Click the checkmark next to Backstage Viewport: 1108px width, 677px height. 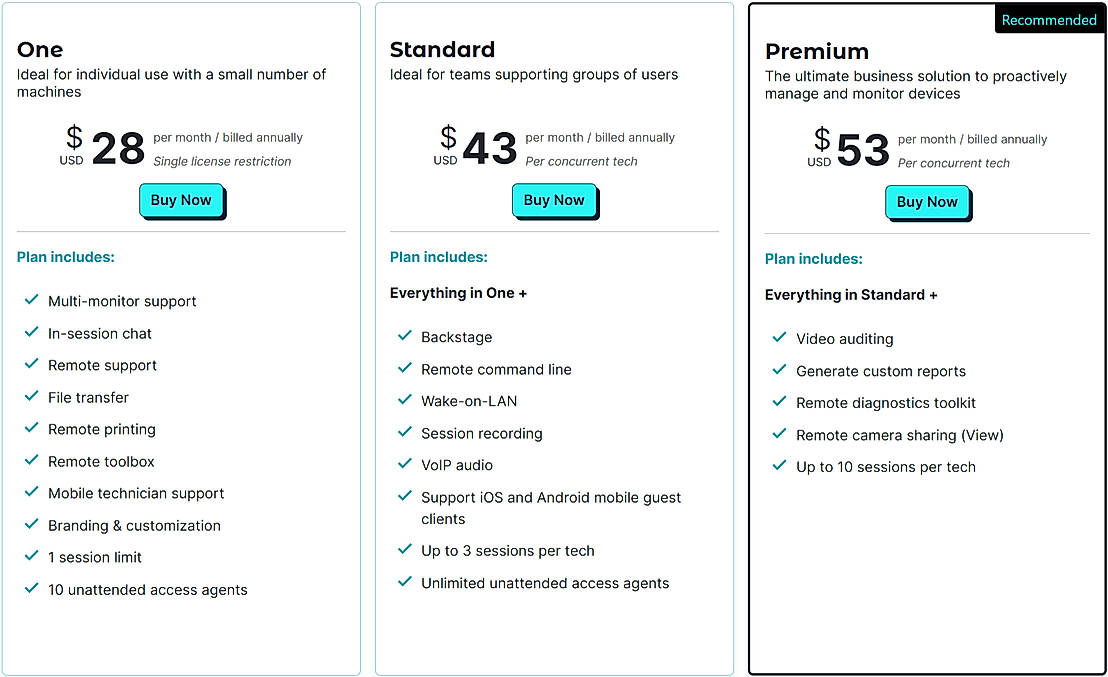click(404, 336)
